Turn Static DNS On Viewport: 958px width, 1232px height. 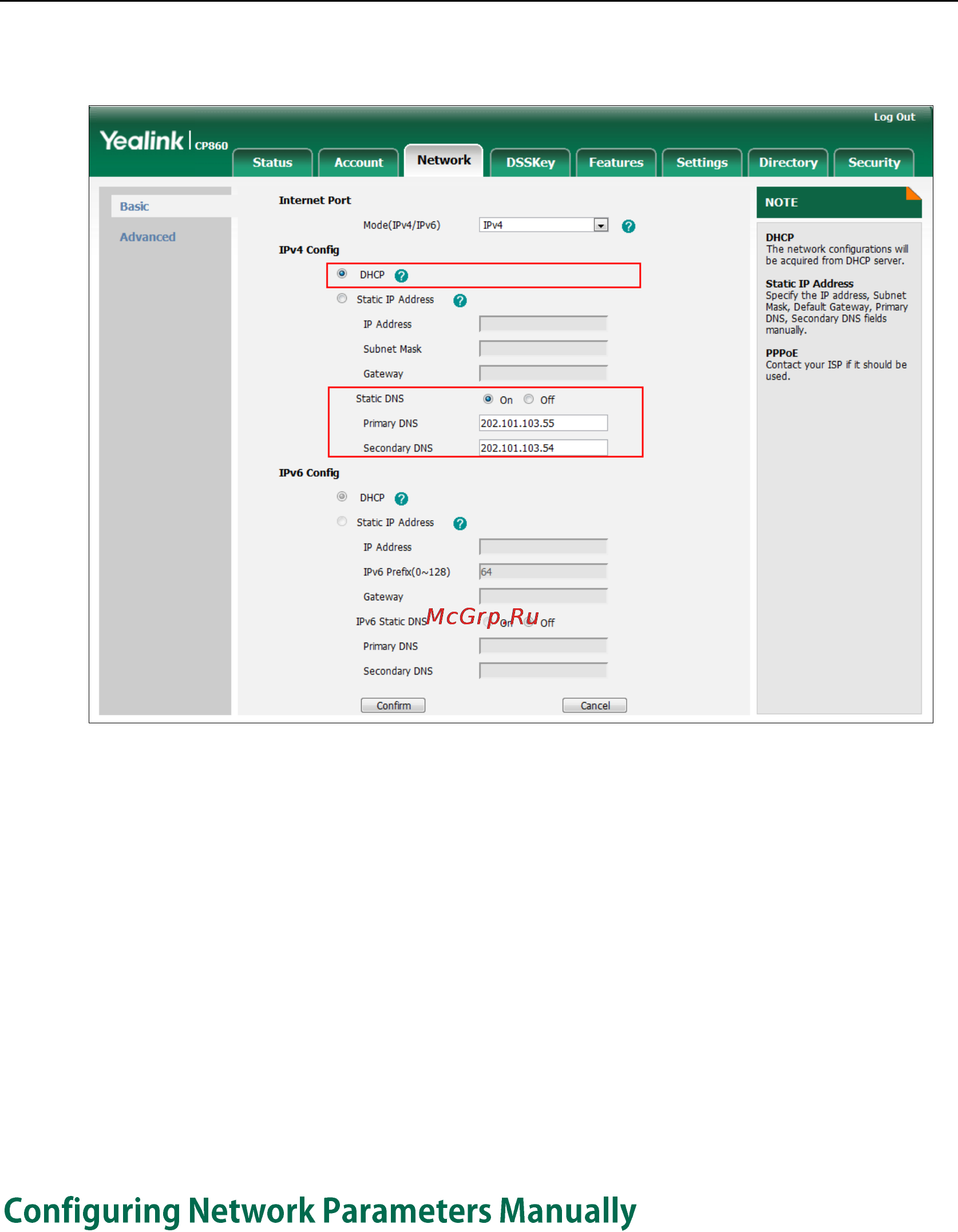pos(488,399)
